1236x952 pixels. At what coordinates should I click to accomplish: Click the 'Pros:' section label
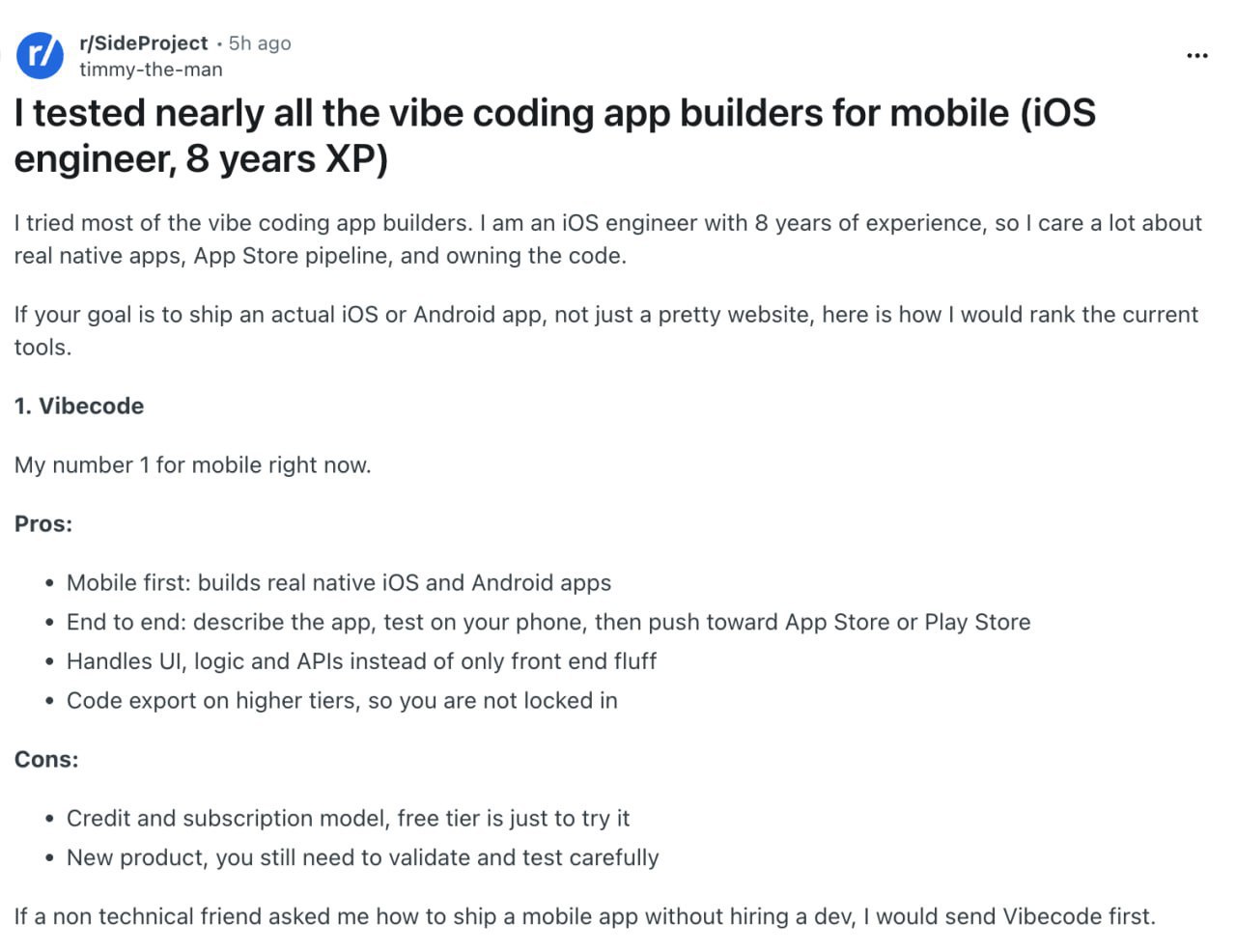[x=43, y=524]
